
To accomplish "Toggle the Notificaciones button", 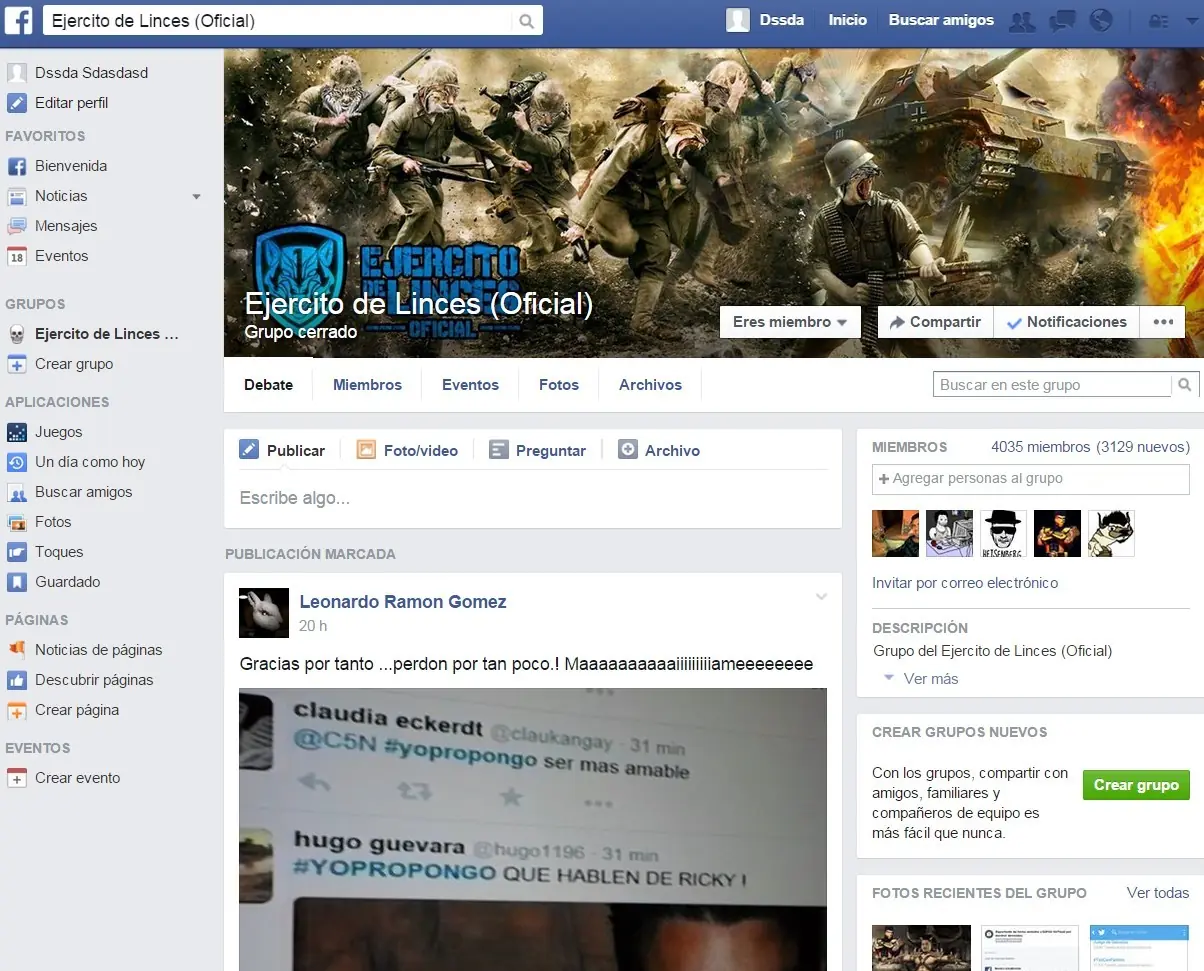I will (x=1067, y=322).
